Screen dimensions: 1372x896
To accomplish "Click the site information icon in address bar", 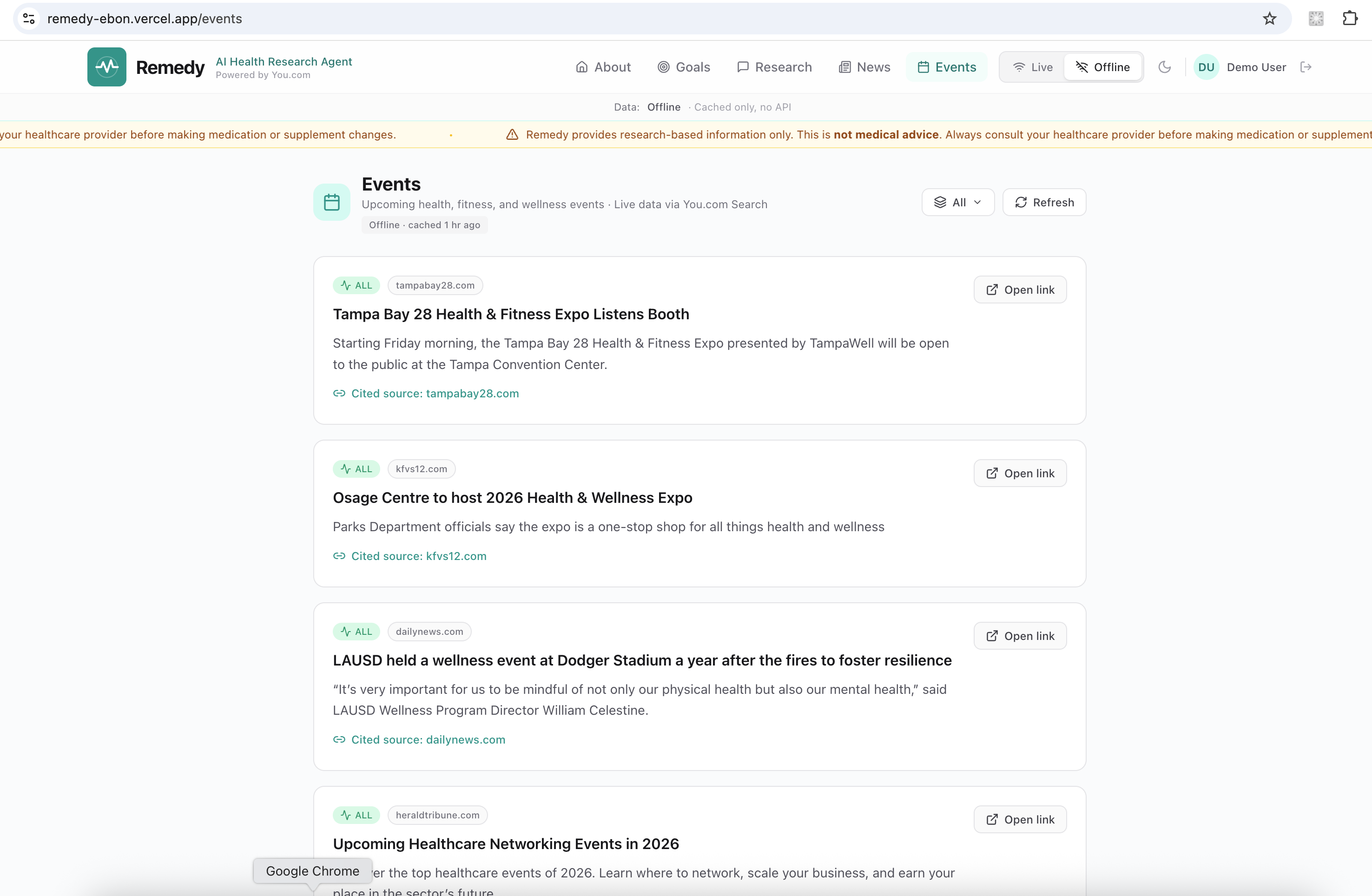I will pos(29,19).
